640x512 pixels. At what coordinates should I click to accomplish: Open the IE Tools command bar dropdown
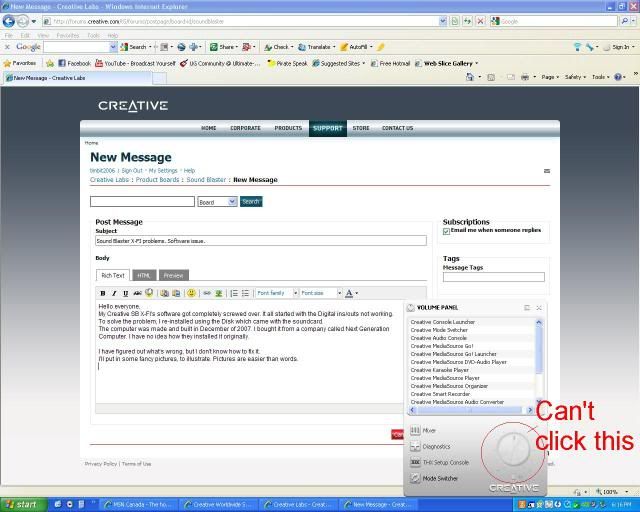(600, 77)
